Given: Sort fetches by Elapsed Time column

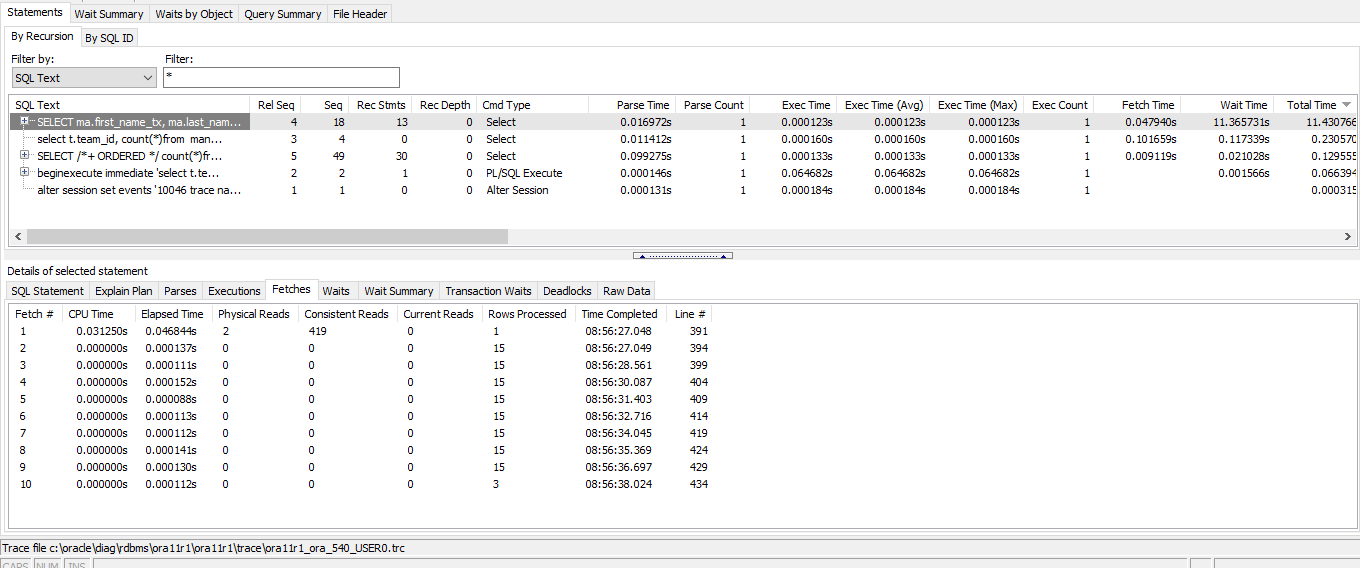Looking at the screenshot, I should 172,314.
